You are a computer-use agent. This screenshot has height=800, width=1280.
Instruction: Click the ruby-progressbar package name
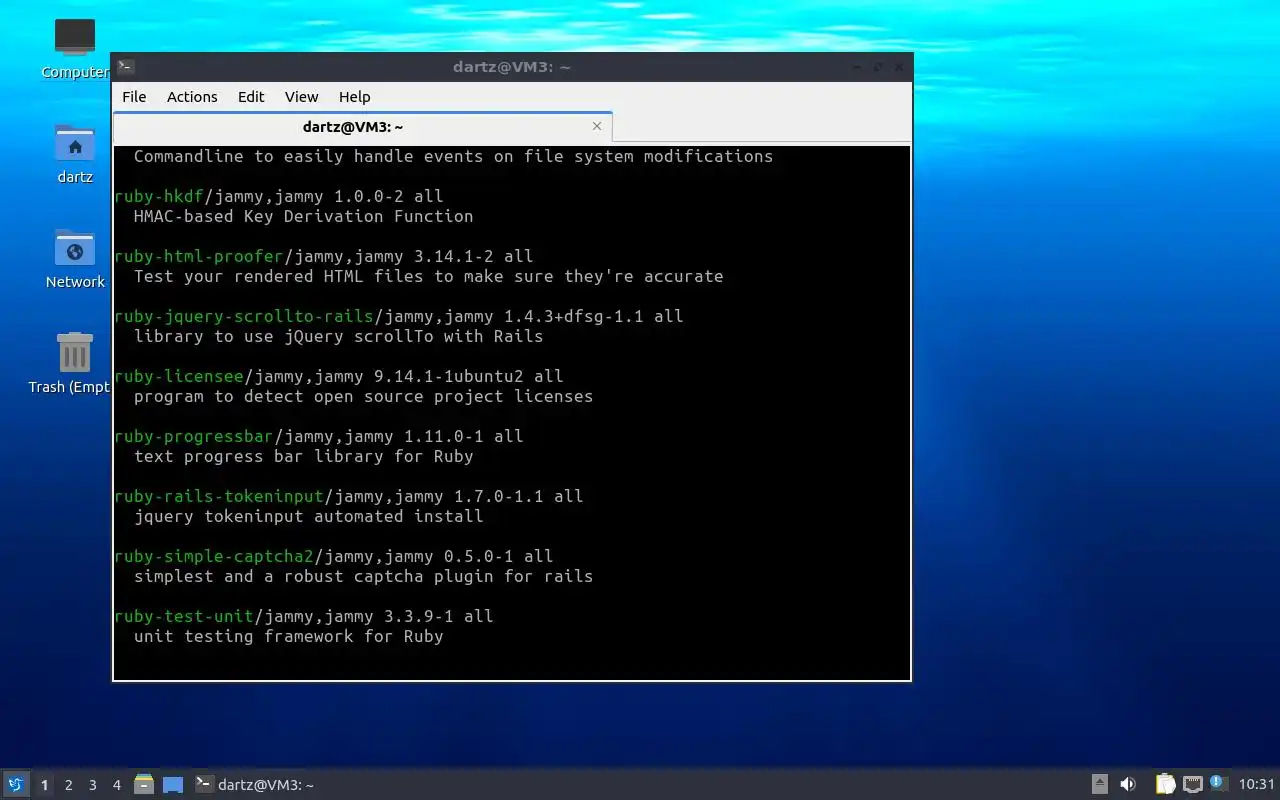(x=194, y=436)
